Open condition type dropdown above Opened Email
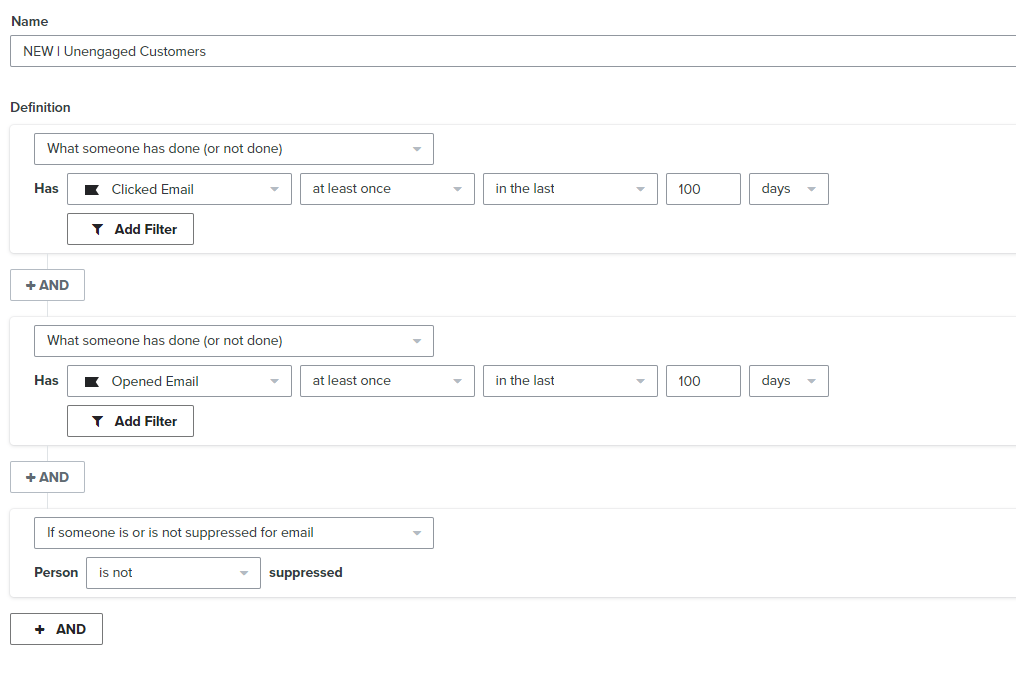 pos(234,341)
